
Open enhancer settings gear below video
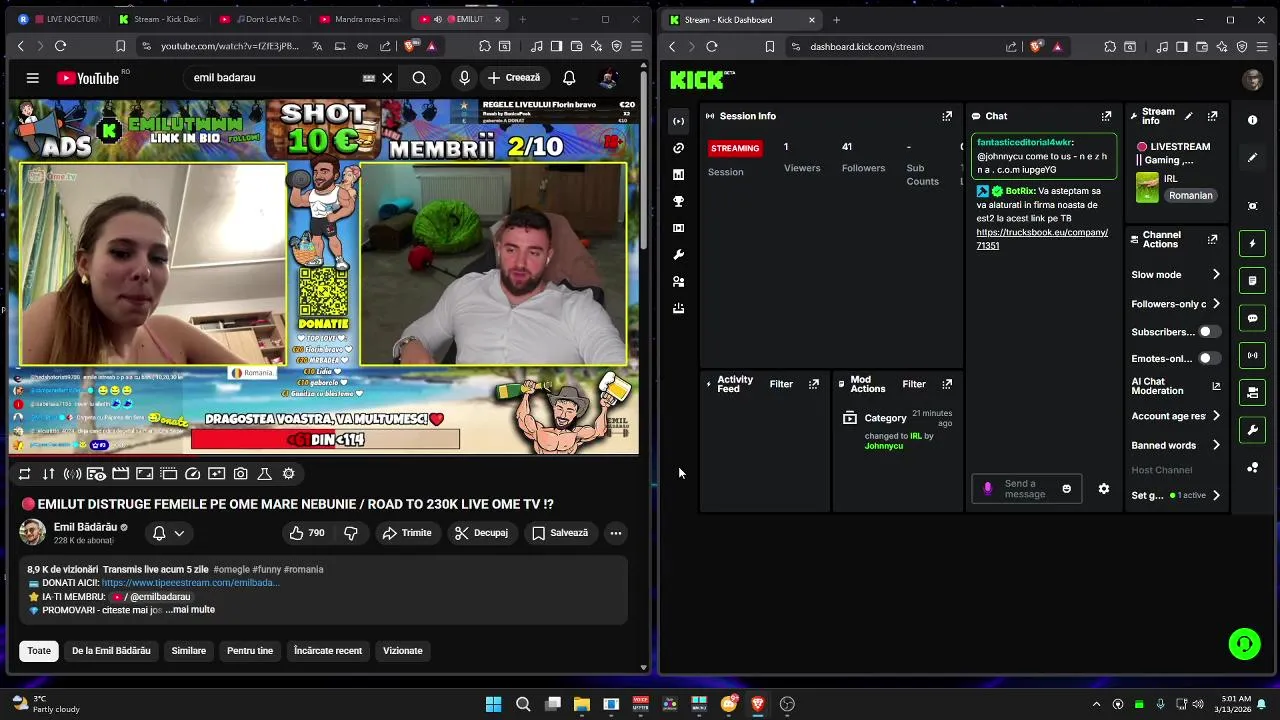coord(289,474)
